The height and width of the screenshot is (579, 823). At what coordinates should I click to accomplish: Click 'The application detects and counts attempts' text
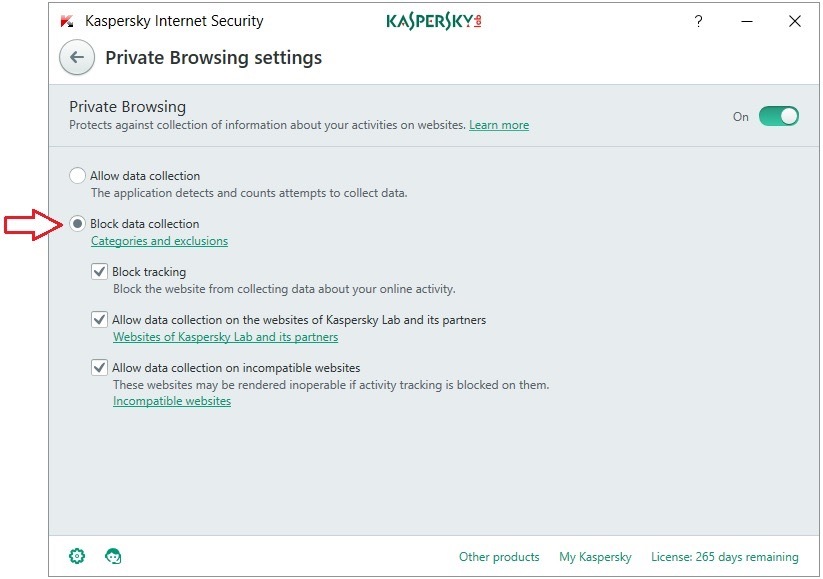[x=249, y=193]
